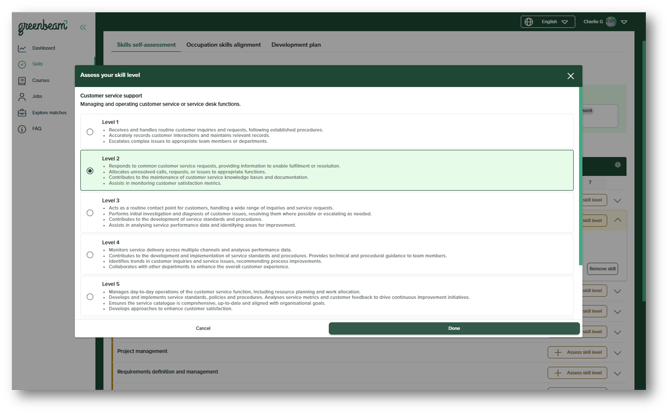This screenshot has height=414, width=670.
Task: Open the Dashboard chart icon in sidebar
Action: [22, 48]
